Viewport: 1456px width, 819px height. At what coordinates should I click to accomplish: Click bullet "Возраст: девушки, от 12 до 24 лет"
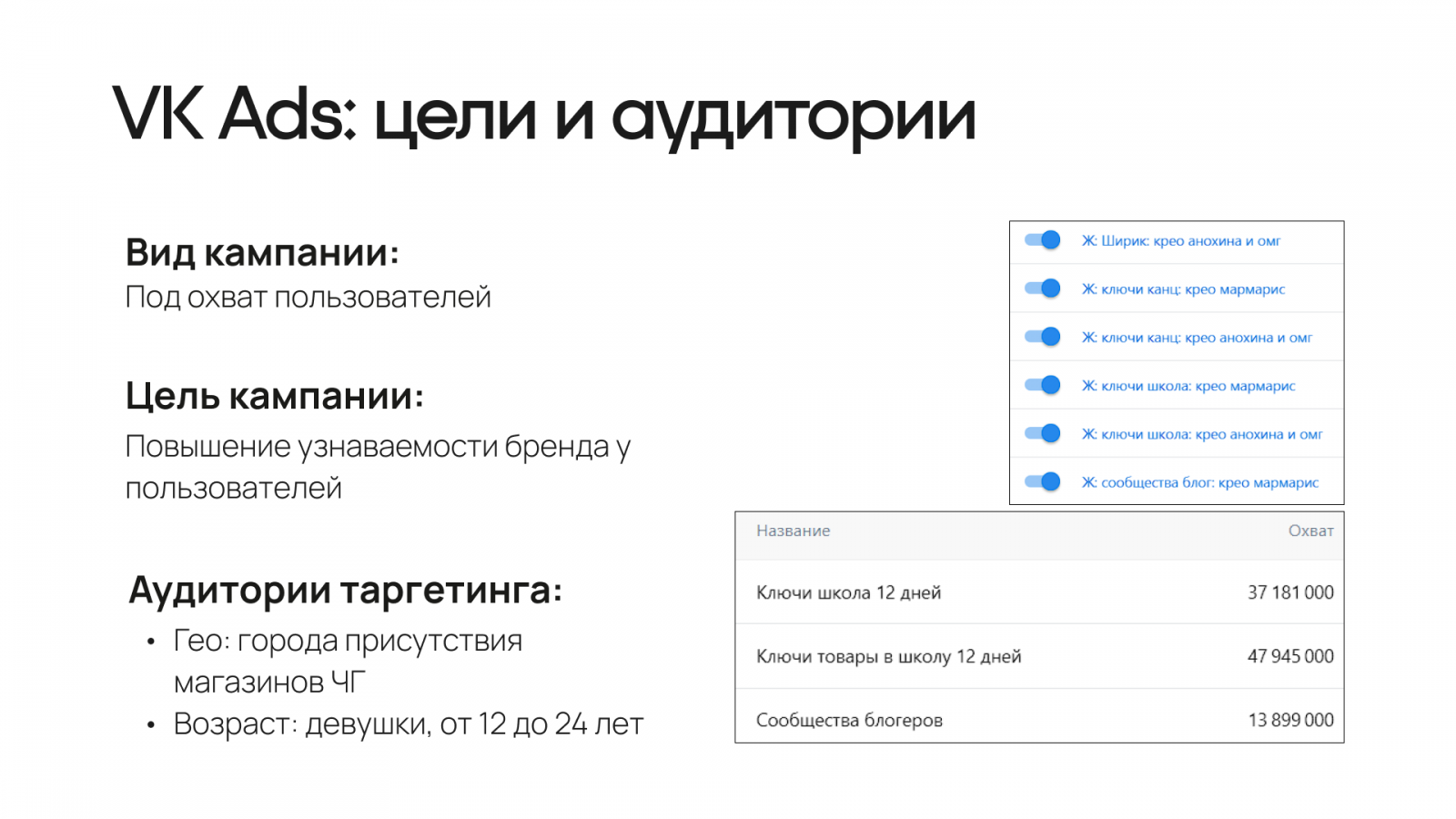click(409, 723)
